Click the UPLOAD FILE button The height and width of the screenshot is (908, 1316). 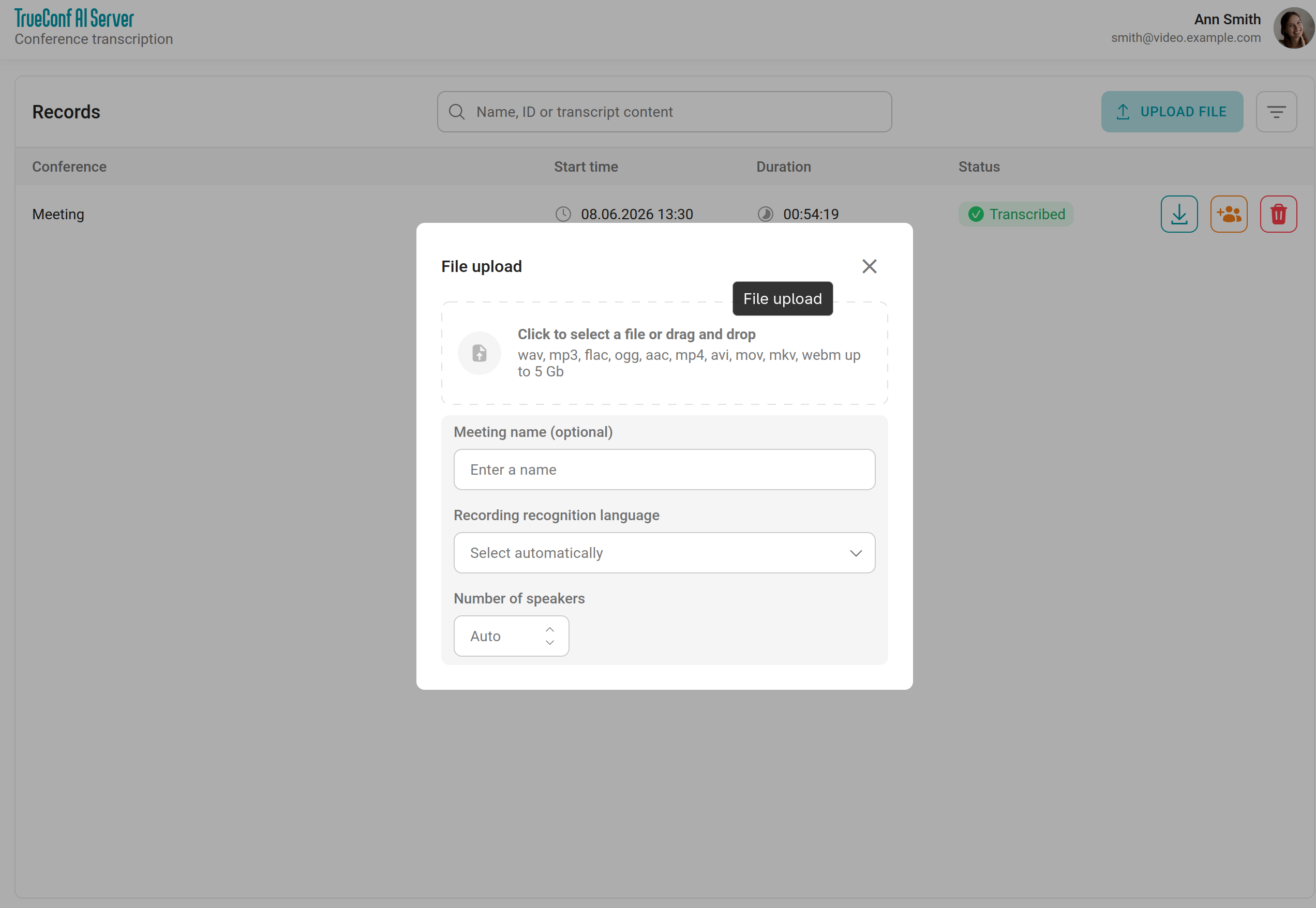click(x=1172, y=112)
